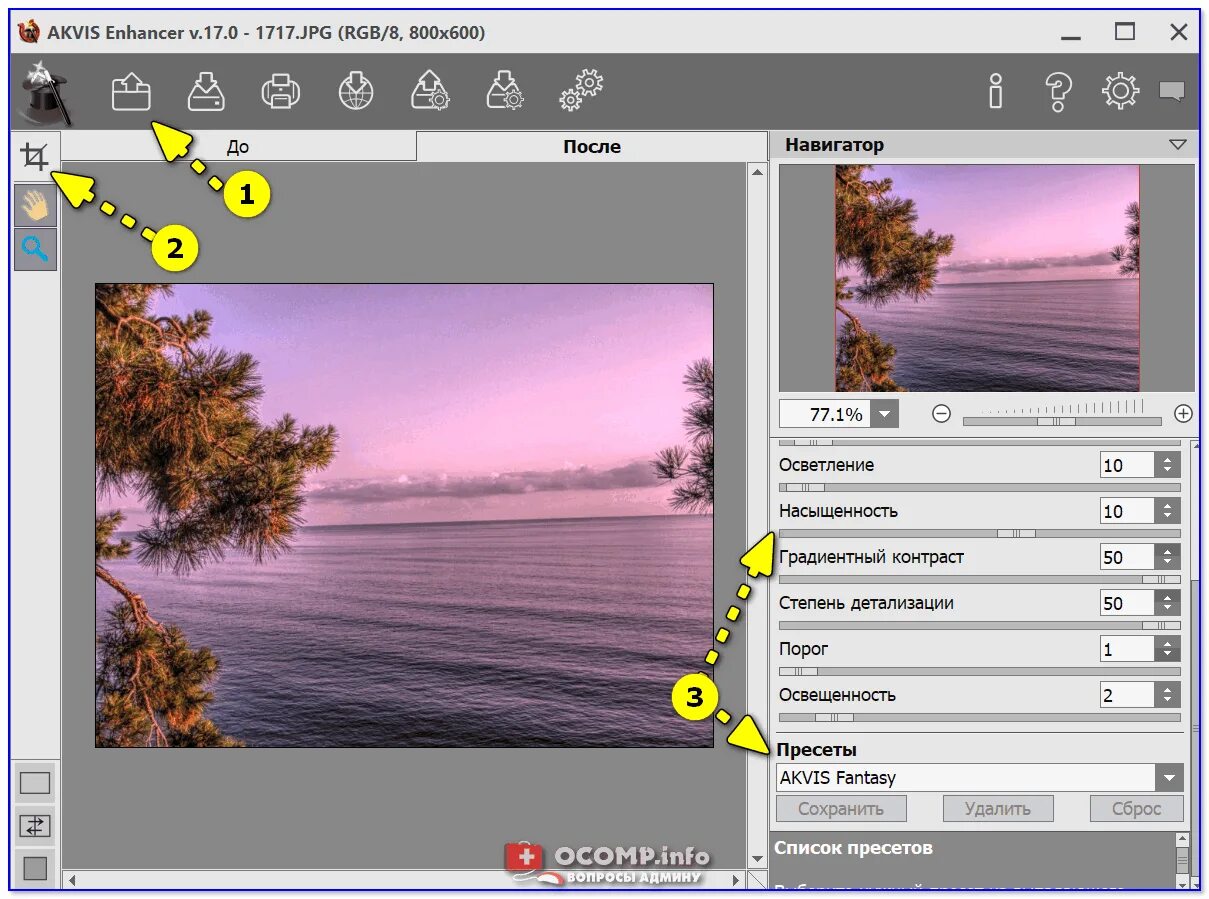This screenshot has width=1209, height=899.
Task: Export presets with the gear download icon
Action: click(506, 91)
